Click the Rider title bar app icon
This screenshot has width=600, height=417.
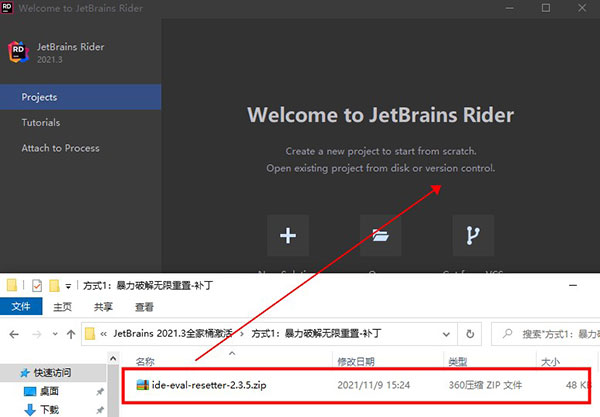[7, 8]
